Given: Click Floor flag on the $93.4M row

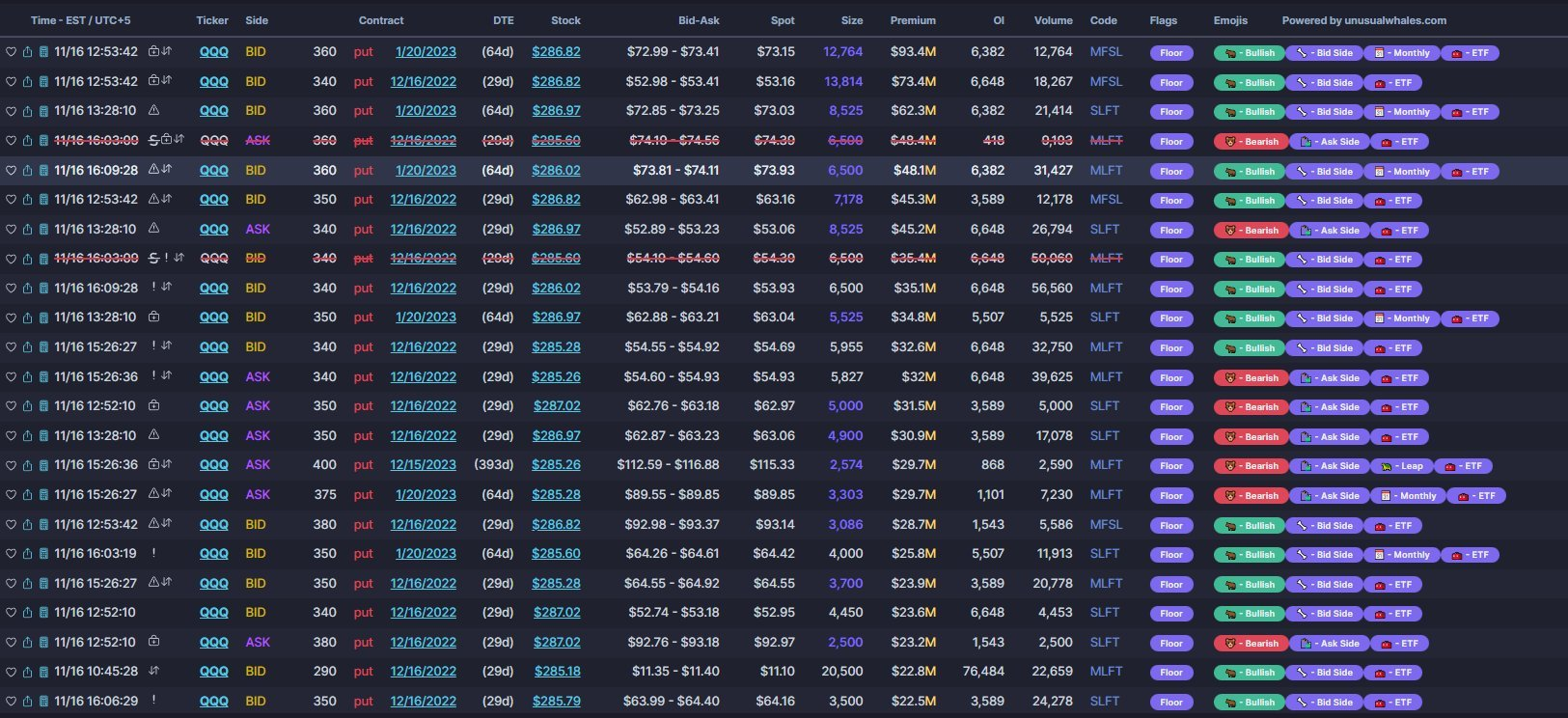Looking at the screenshot, I should click(x=1171, y=53).
